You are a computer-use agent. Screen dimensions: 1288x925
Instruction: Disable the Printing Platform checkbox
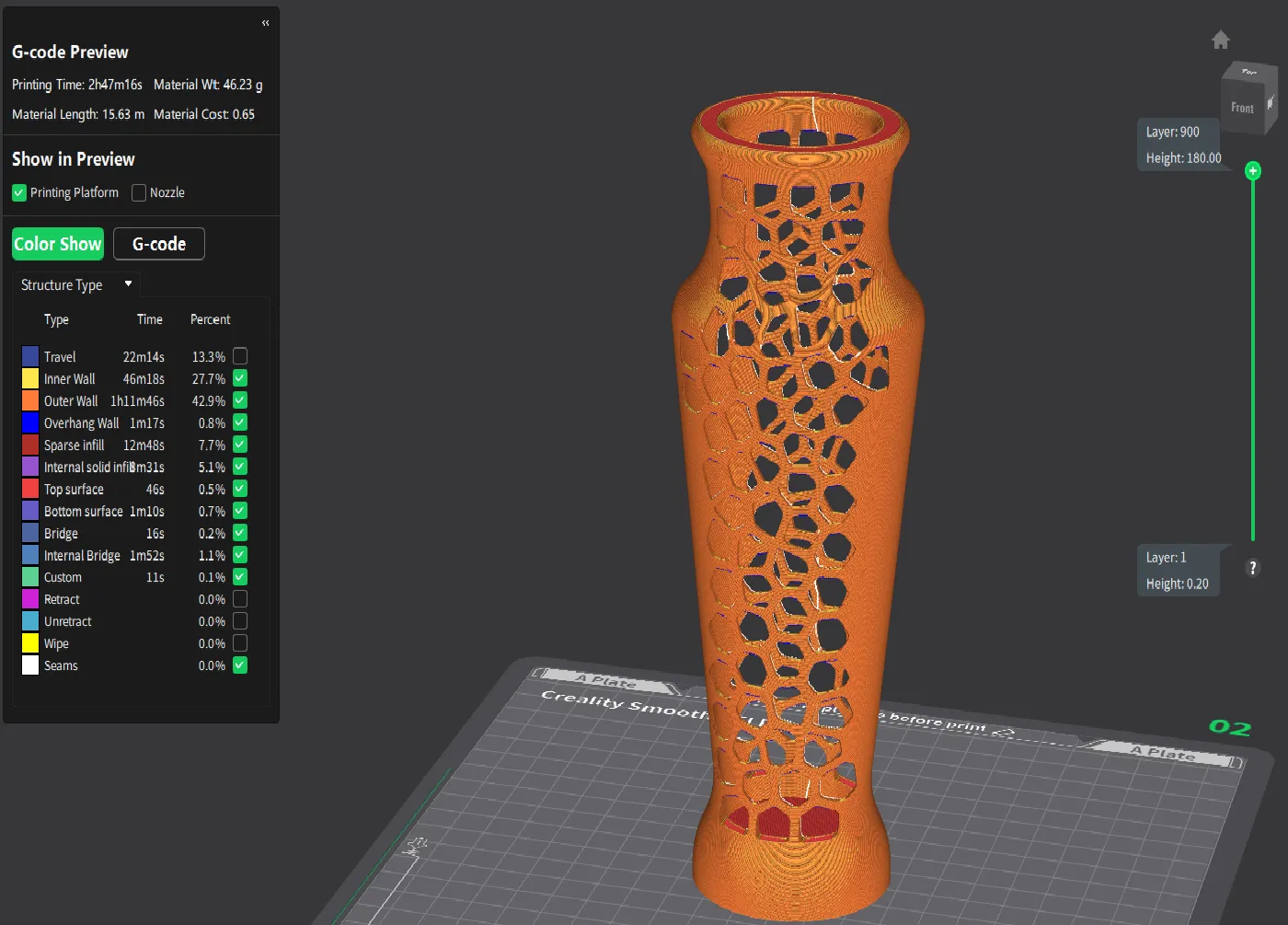point(18,192)
